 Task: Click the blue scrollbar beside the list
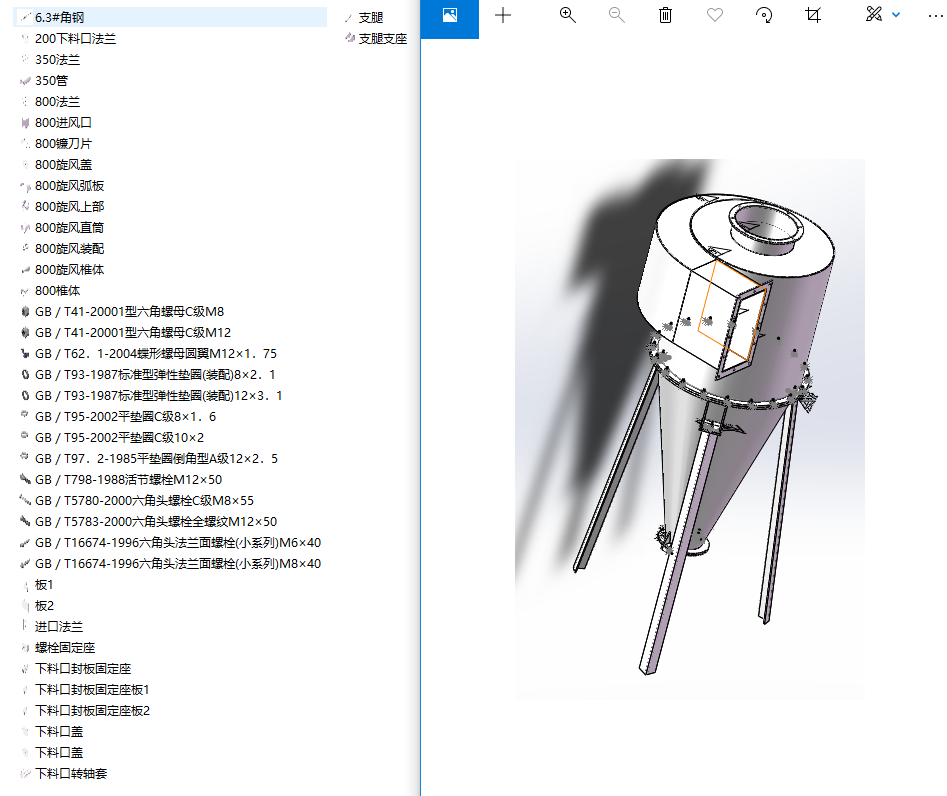click(x=419, y=400)
